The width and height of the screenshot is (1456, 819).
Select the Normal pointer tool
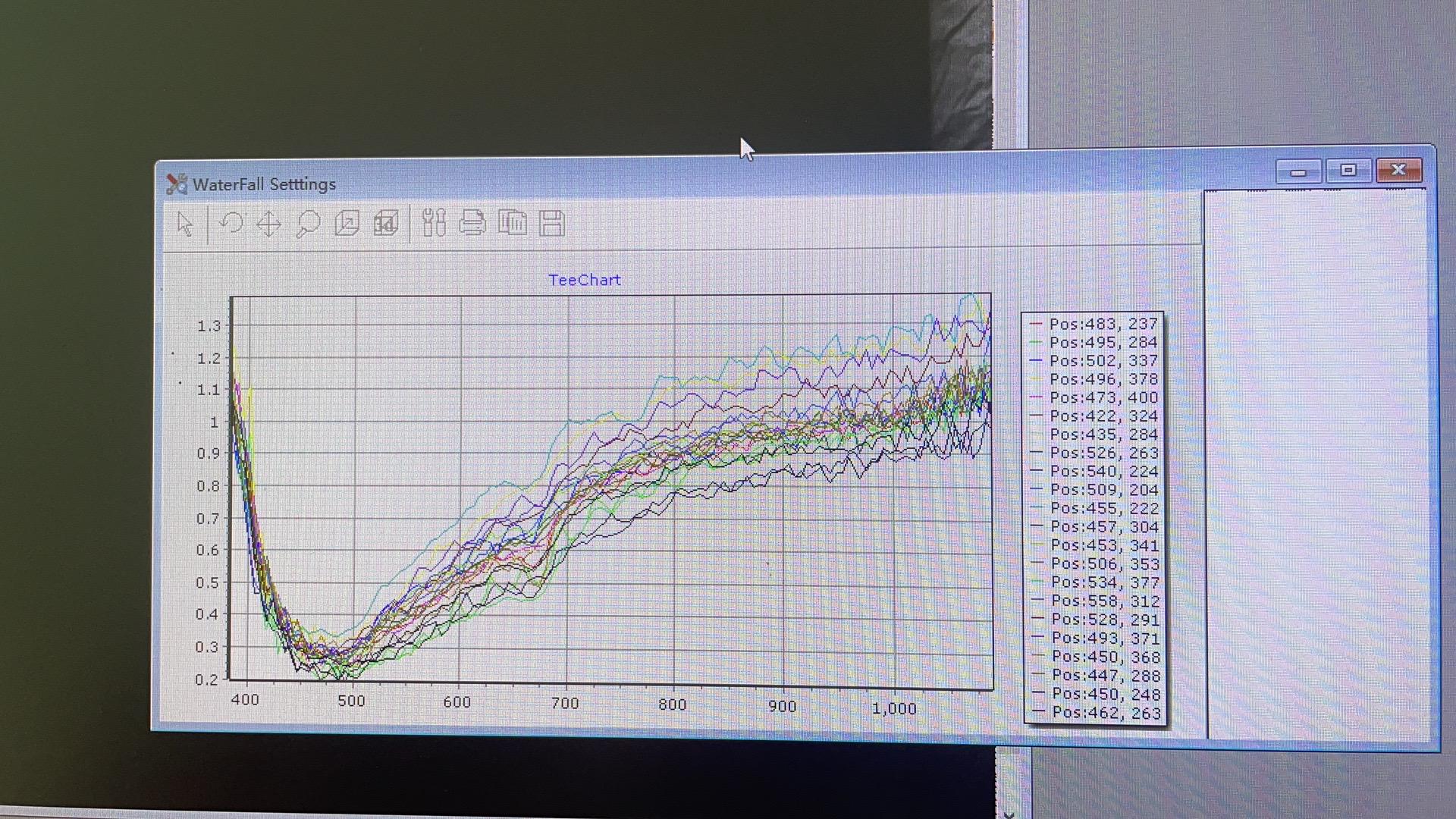click(184, 224)
